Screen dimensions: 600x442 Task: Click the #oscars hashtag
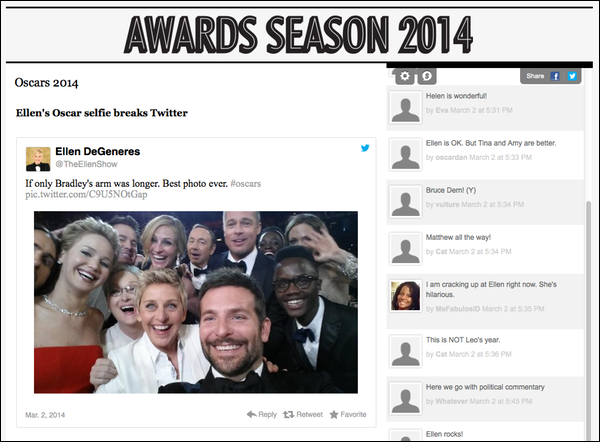point(246,184)
